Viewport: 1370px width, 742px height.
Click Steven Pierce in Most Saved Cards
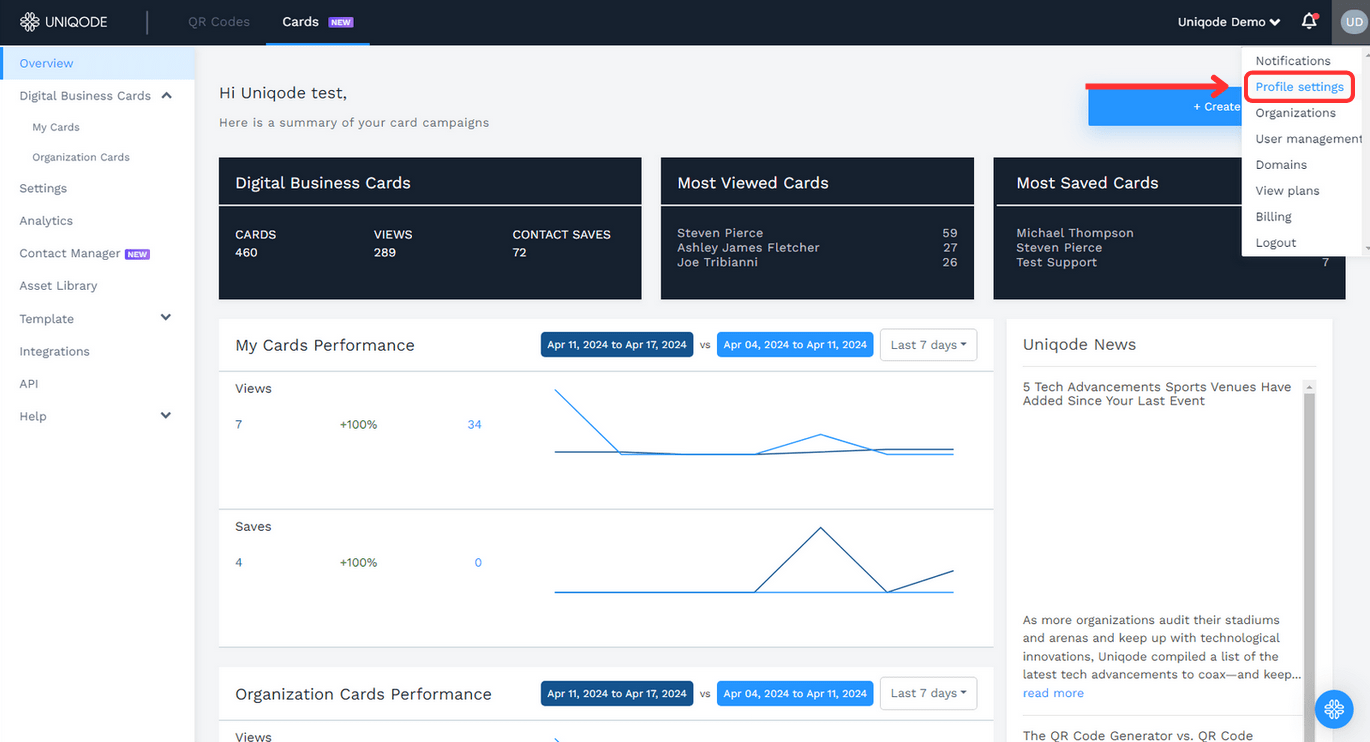[x=1059, y=248]
